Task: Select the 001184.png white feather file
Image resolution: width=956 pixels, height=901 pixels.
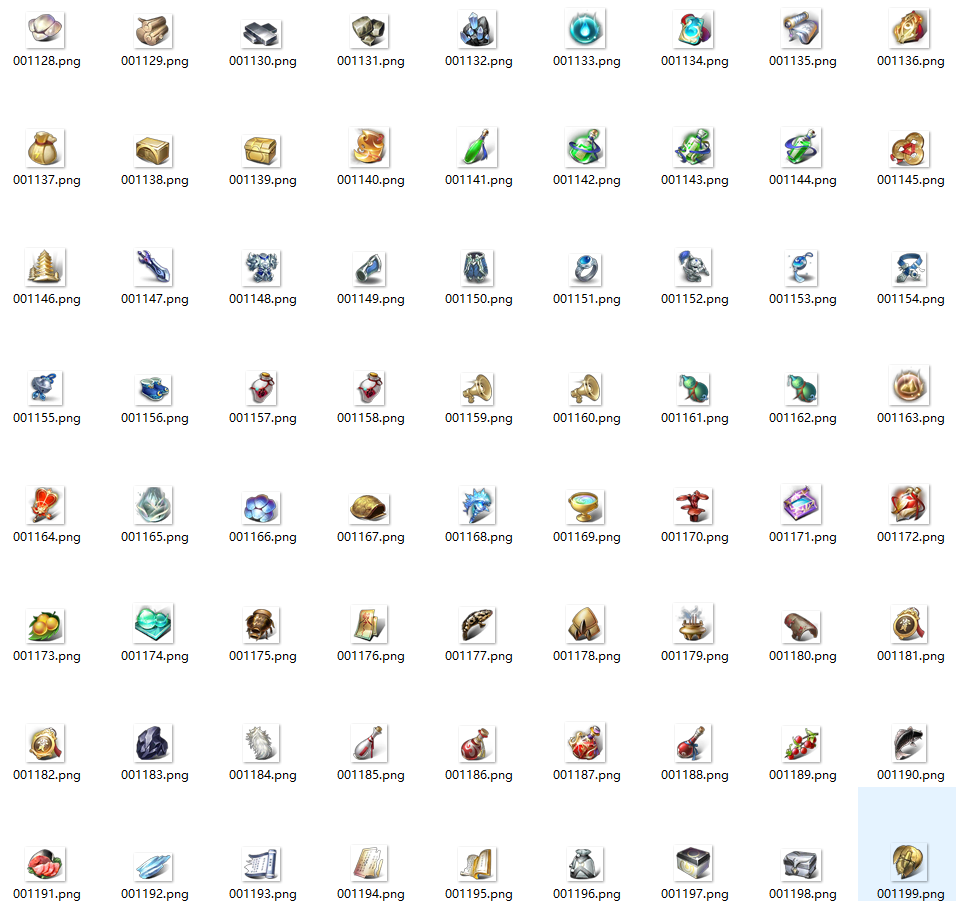Action: 262,745
